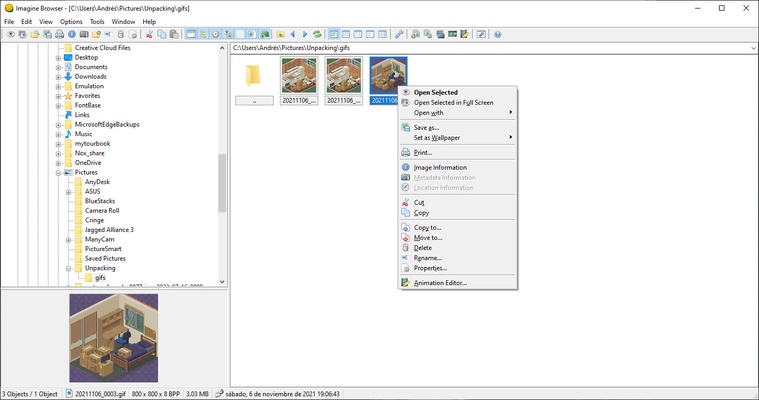759x400 pixels.
Task: Open the Tools menu
Action: (97, 21)
